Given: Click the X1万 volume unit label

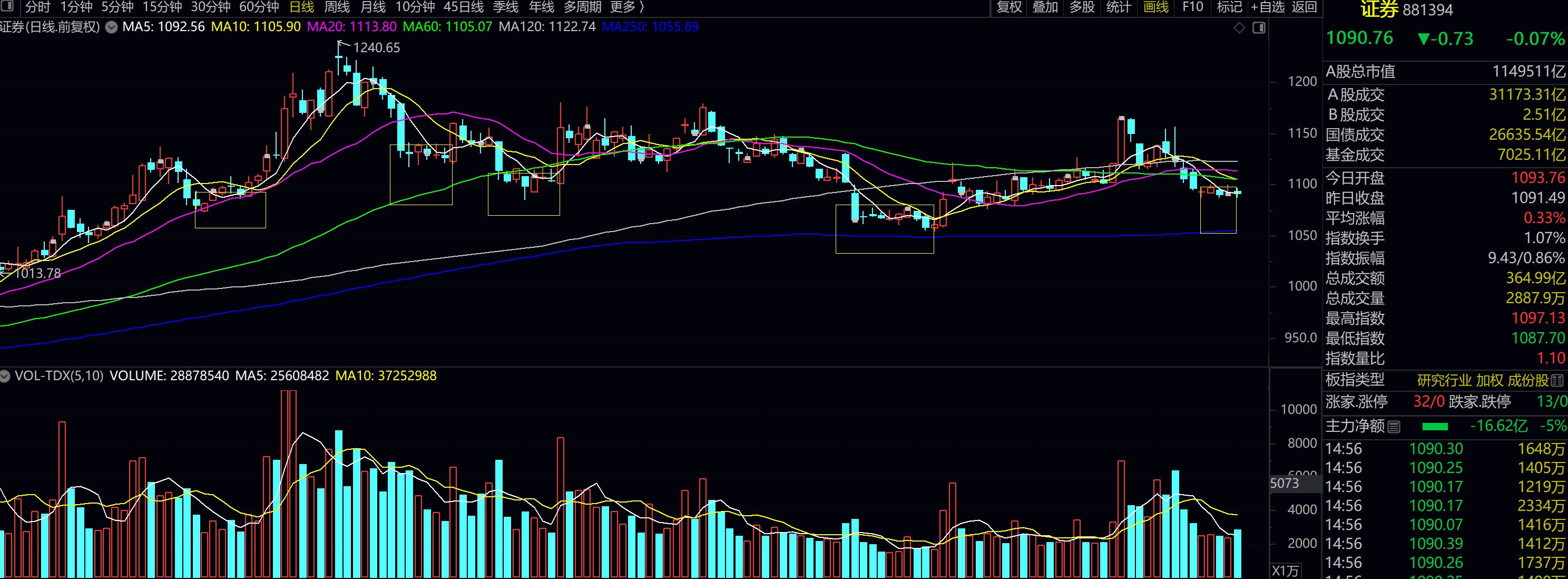Looking at the screenshot, I should [1285, 571].
